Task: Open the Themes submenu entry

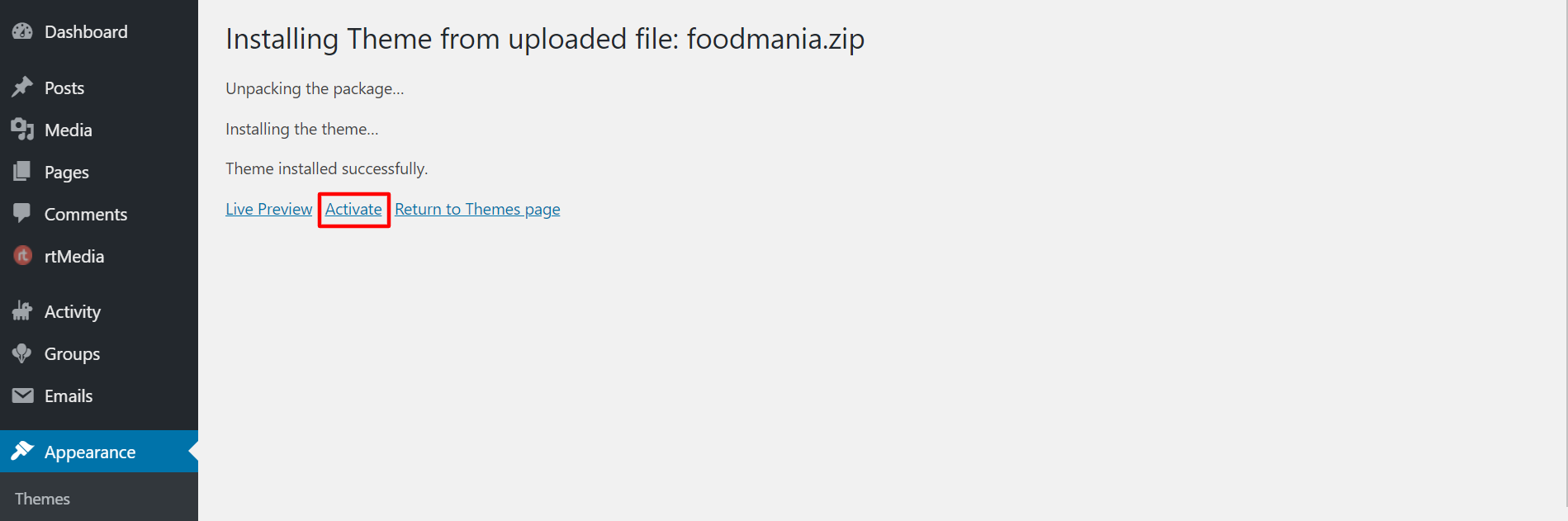Action: tap(42, 498)
